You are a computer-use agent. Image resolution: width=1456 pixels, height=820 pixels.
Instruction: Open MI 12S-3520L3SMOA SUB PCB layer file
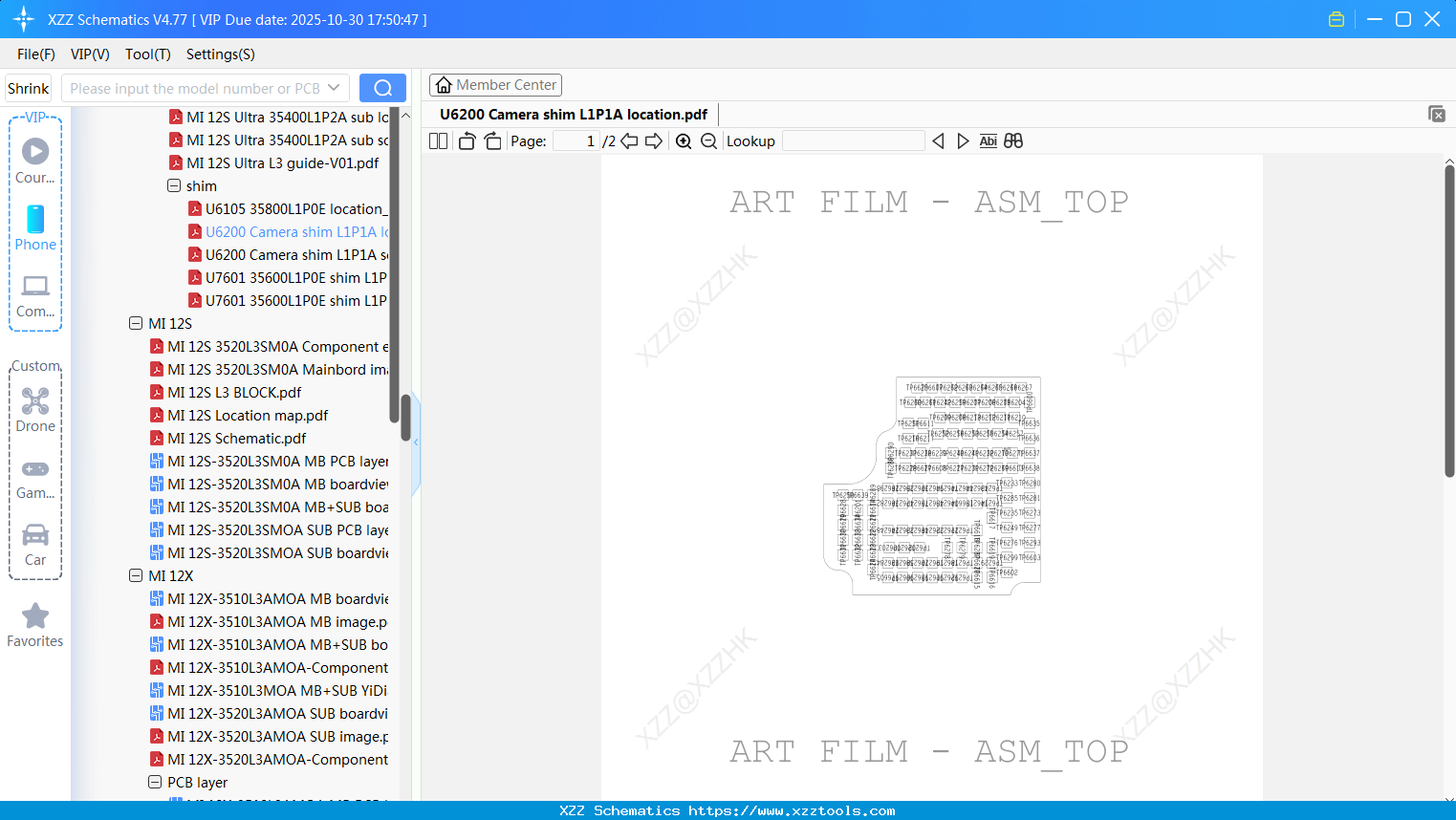pos(270,529)
